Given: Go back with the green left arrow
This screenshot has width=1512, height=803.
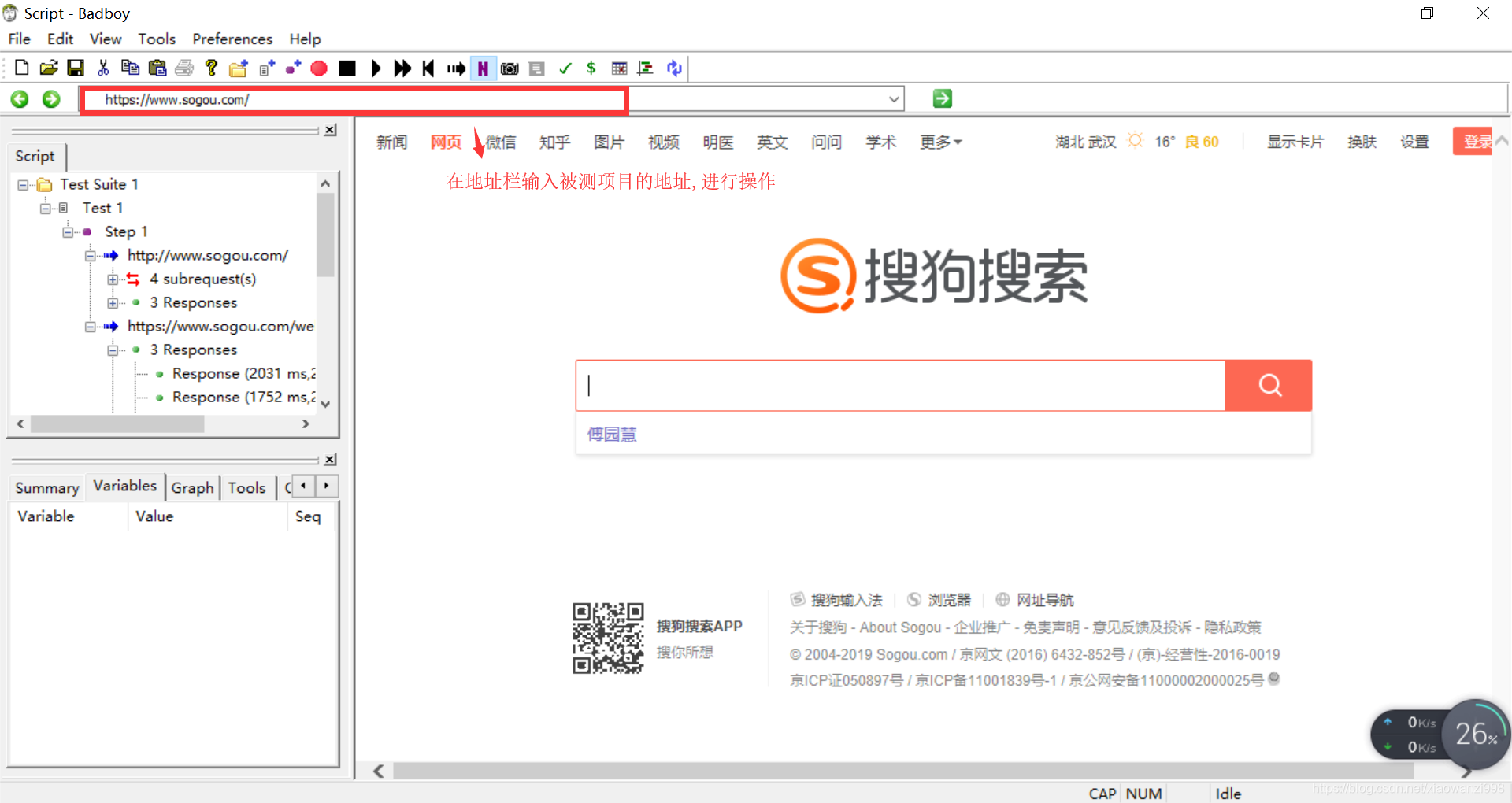Looking at the screenshot, I should (20, 99).
